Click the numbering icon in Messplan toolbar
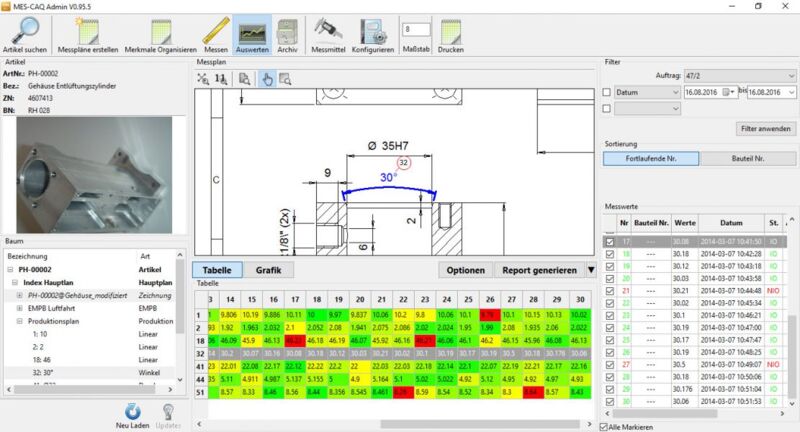Image resolution: width=800 pixels, height=432 pixels. tap(221, 79)
